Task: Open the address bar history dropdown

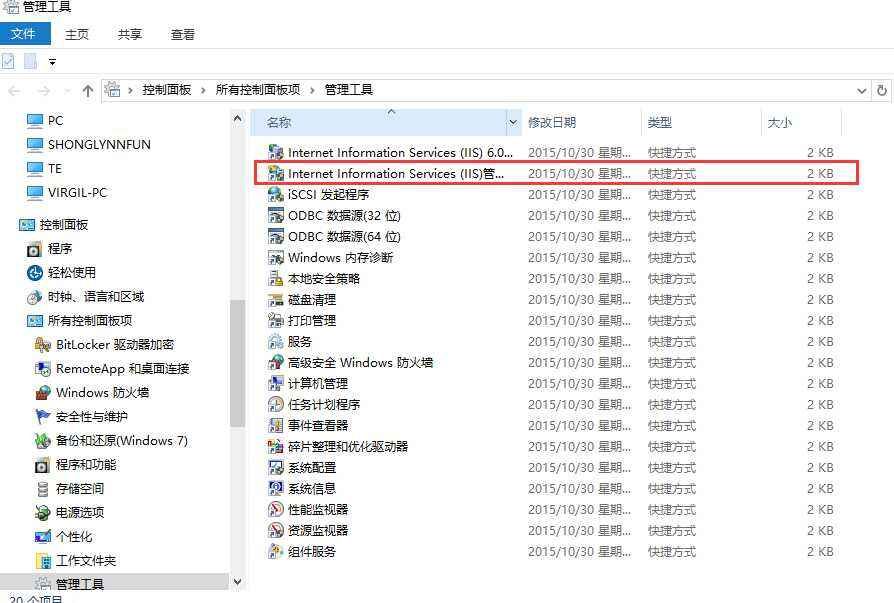Action: point(862,91)
